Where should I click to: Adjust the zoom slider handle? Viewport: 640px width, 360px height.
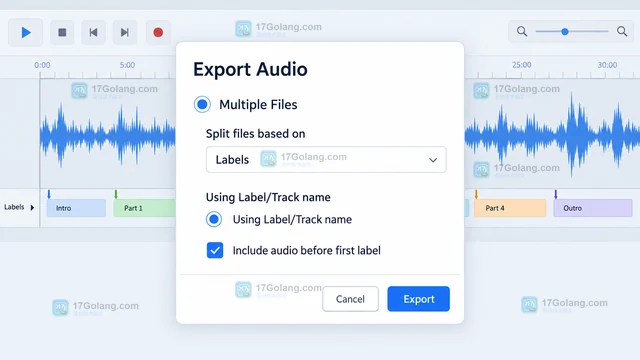[565, 31]
